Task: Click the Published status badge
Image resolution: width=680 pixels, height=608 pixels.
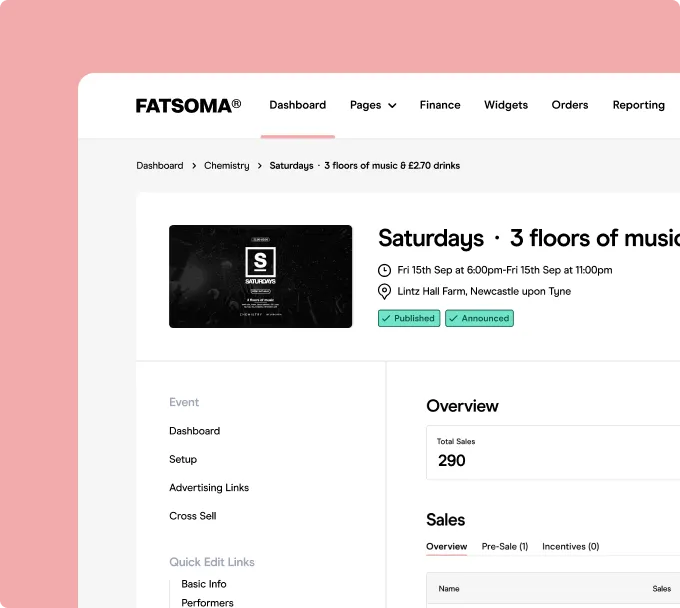Action: tap(409, 318)
